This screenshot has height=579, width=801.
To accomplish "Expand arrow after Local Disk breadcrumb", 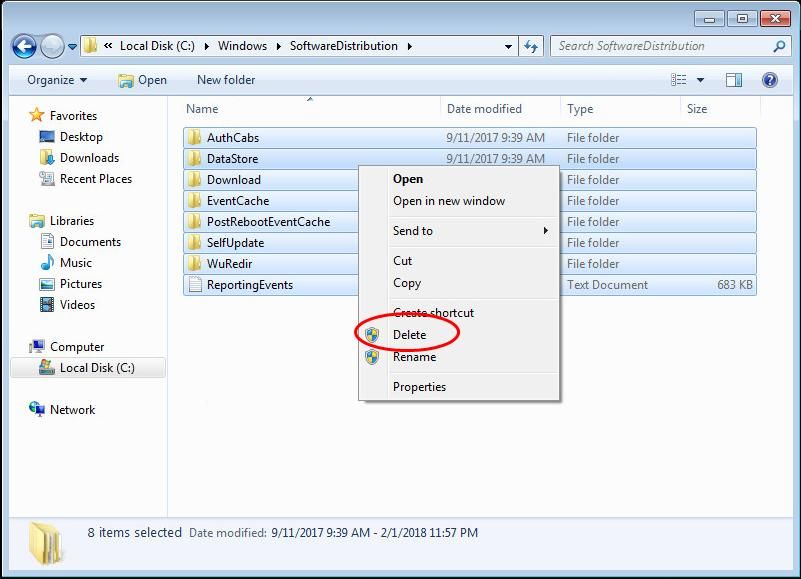I will tap(206, 47).
